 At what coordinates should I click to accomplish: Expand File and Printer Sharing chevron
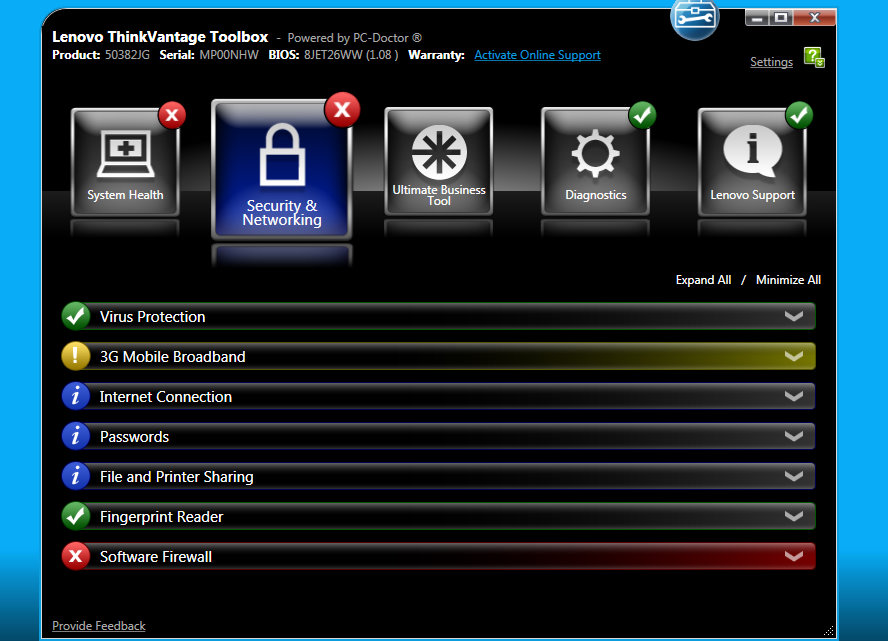tap(794, 476)
